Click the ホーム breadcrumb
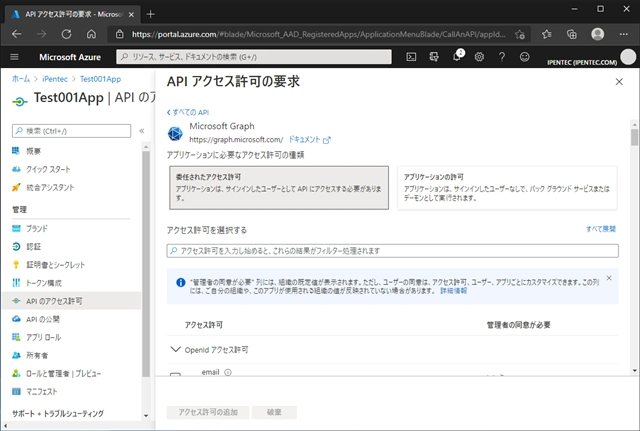The image size is (640, 431). pyautogui.click(x=21, y=79)
